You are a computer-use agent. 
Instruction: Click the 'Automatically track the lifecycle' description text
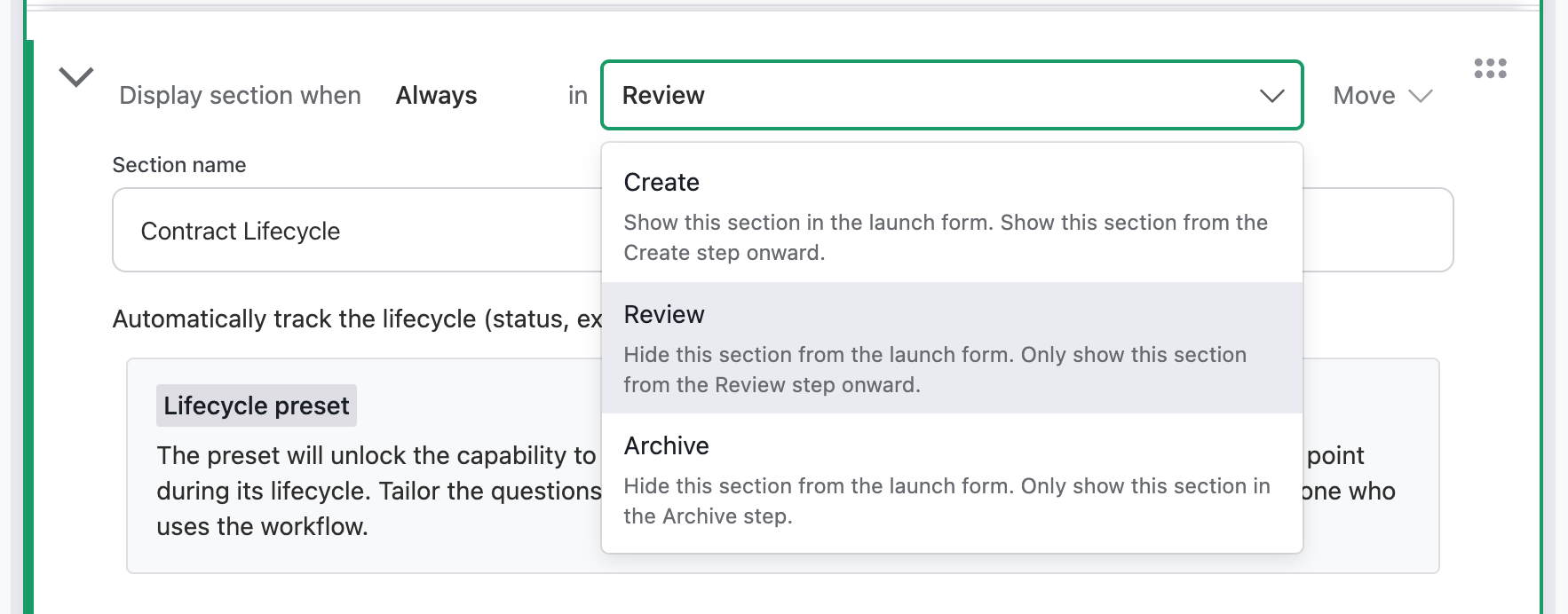point(358,319)
